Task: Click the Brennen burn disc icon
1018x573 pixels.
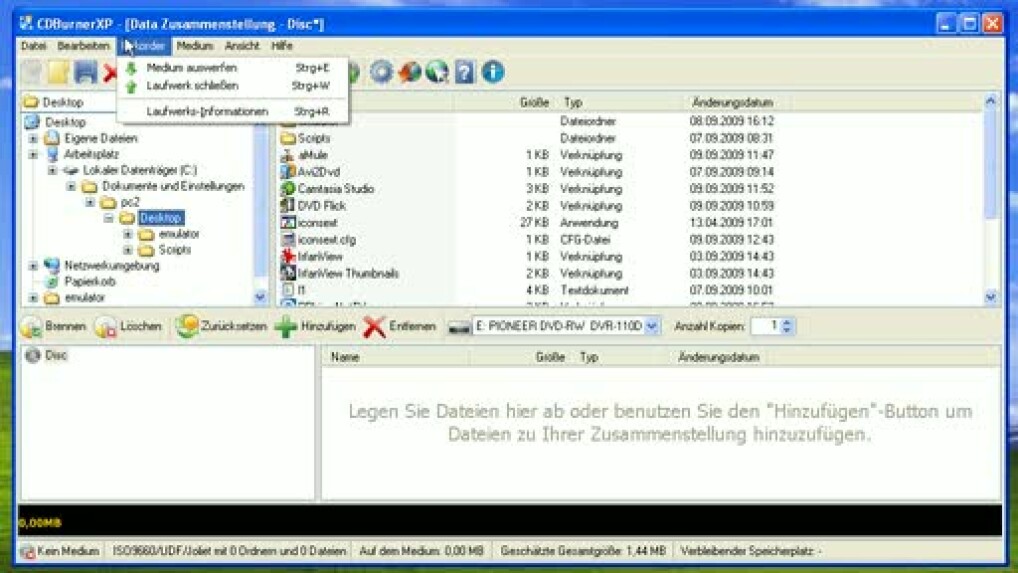Action: click(31, 327)
